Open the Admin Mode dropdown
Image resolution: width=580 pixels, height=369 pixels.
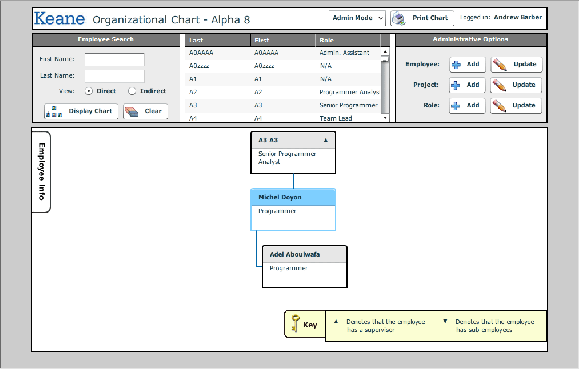[357, 18]
